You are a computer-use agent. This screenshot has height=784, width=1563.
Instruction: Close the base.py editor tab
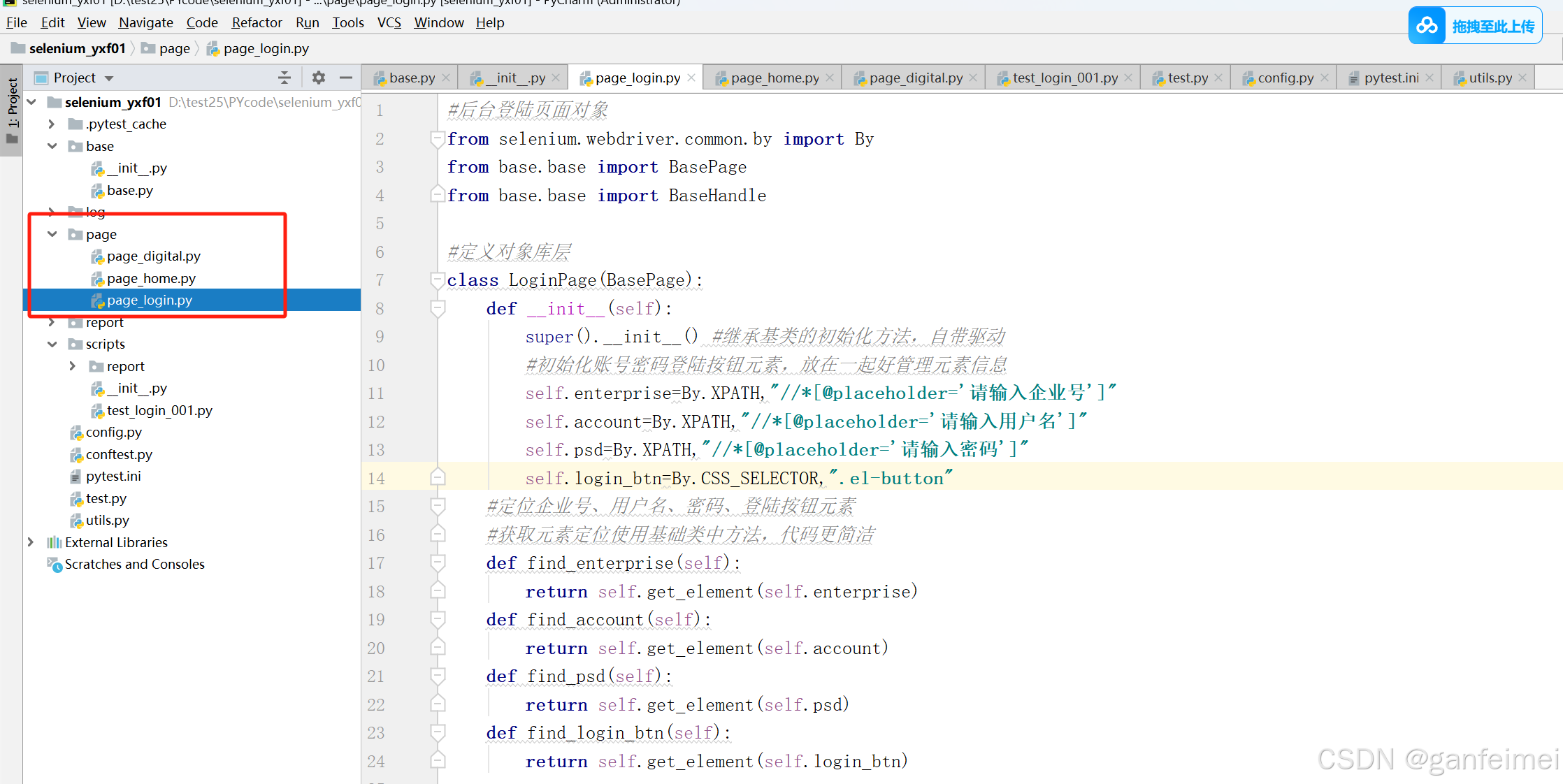click(x=446, y=78)
